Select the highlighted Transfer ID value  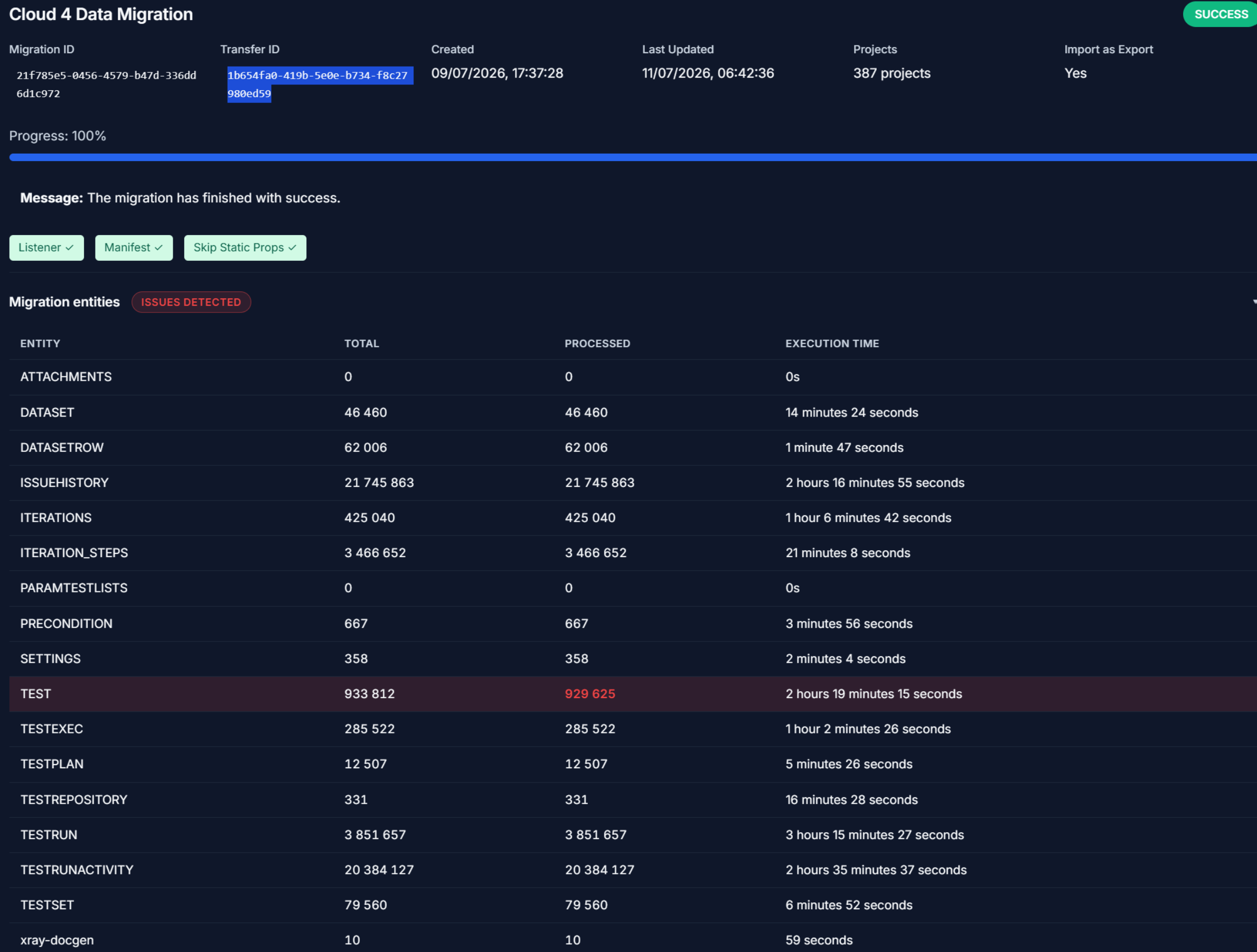[x=320, y=84]
